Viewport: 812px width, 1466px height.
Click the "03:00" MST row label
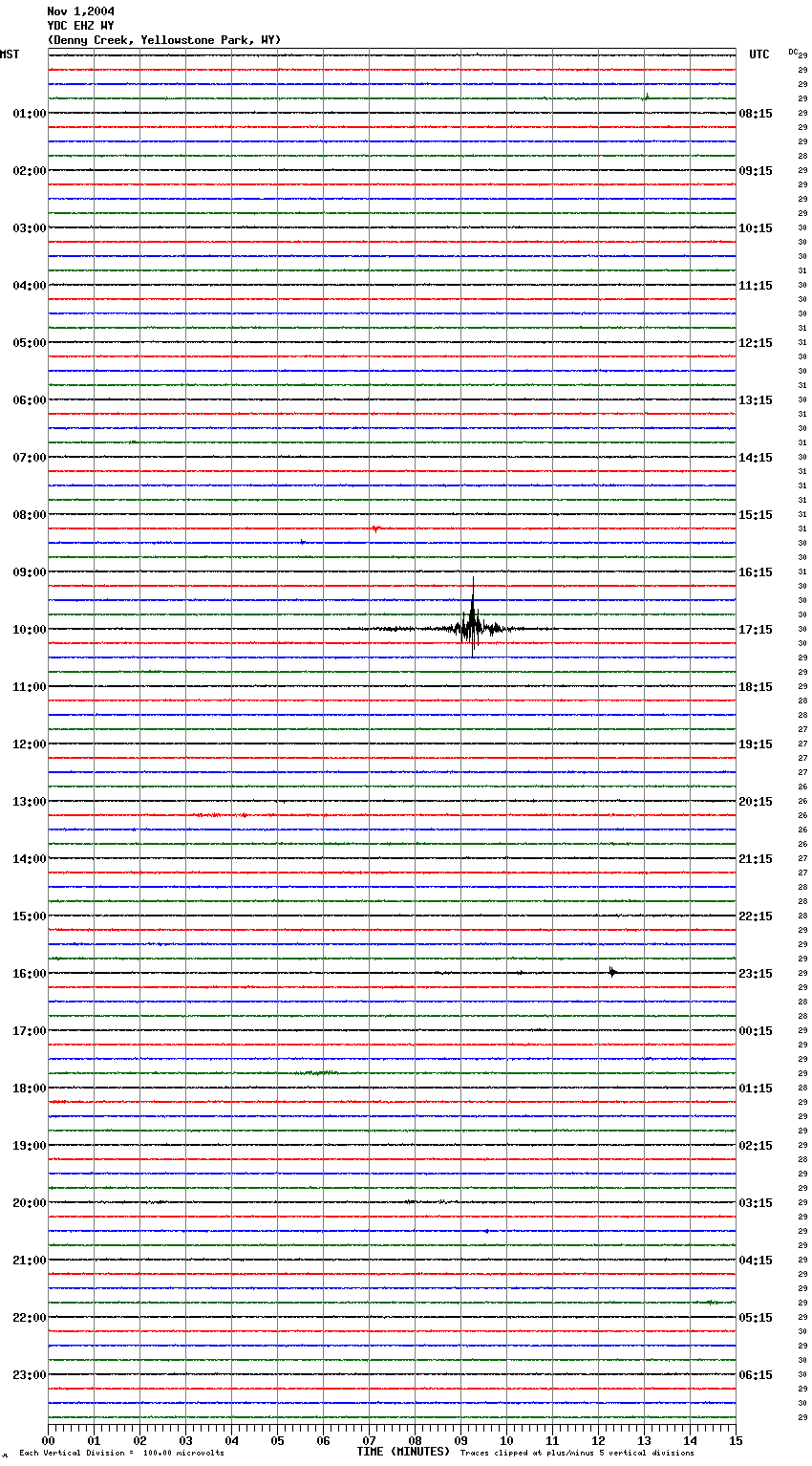(x=30, y=228)
